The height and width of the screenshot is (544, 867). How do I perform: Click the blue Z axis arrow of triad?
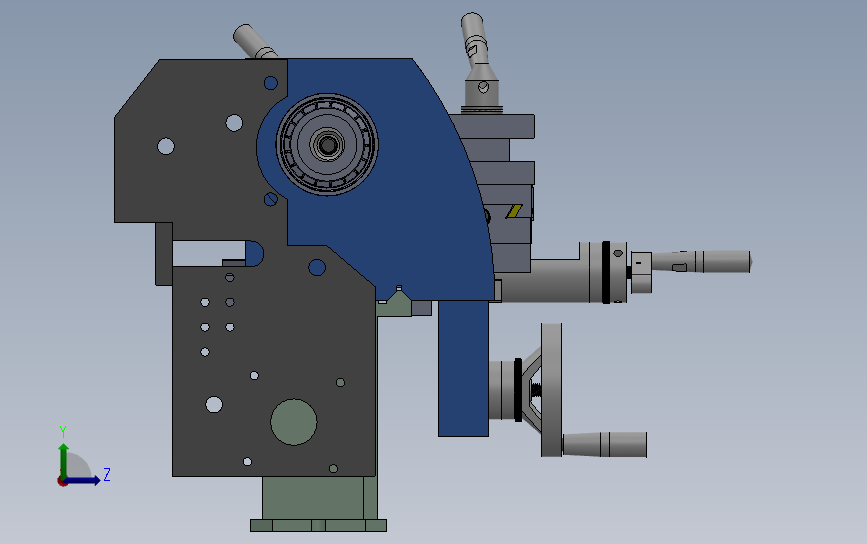coord(83,480)
